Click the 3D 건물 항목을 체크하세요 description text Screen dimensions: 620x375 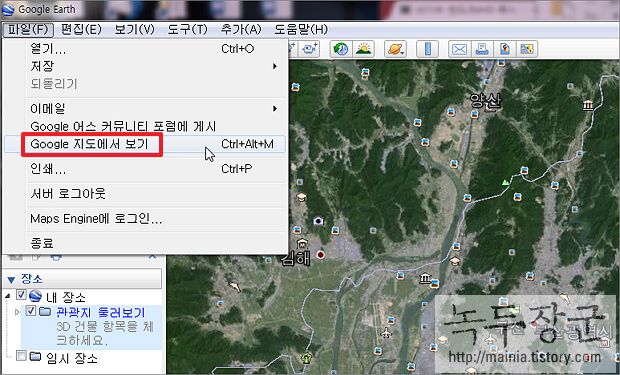click(x=105, y=333)
